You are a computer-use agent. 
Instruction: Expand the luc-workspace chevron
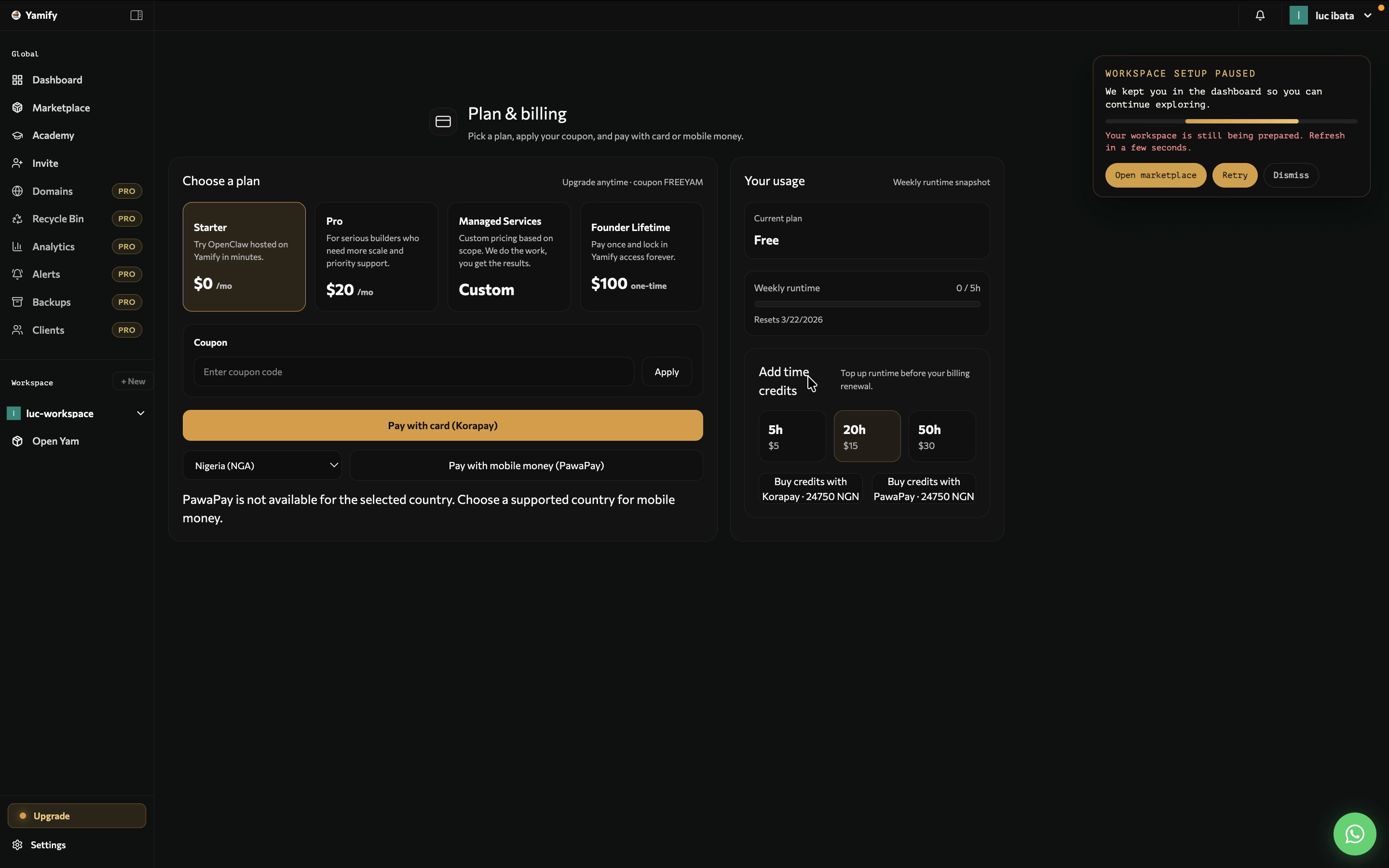141,413
